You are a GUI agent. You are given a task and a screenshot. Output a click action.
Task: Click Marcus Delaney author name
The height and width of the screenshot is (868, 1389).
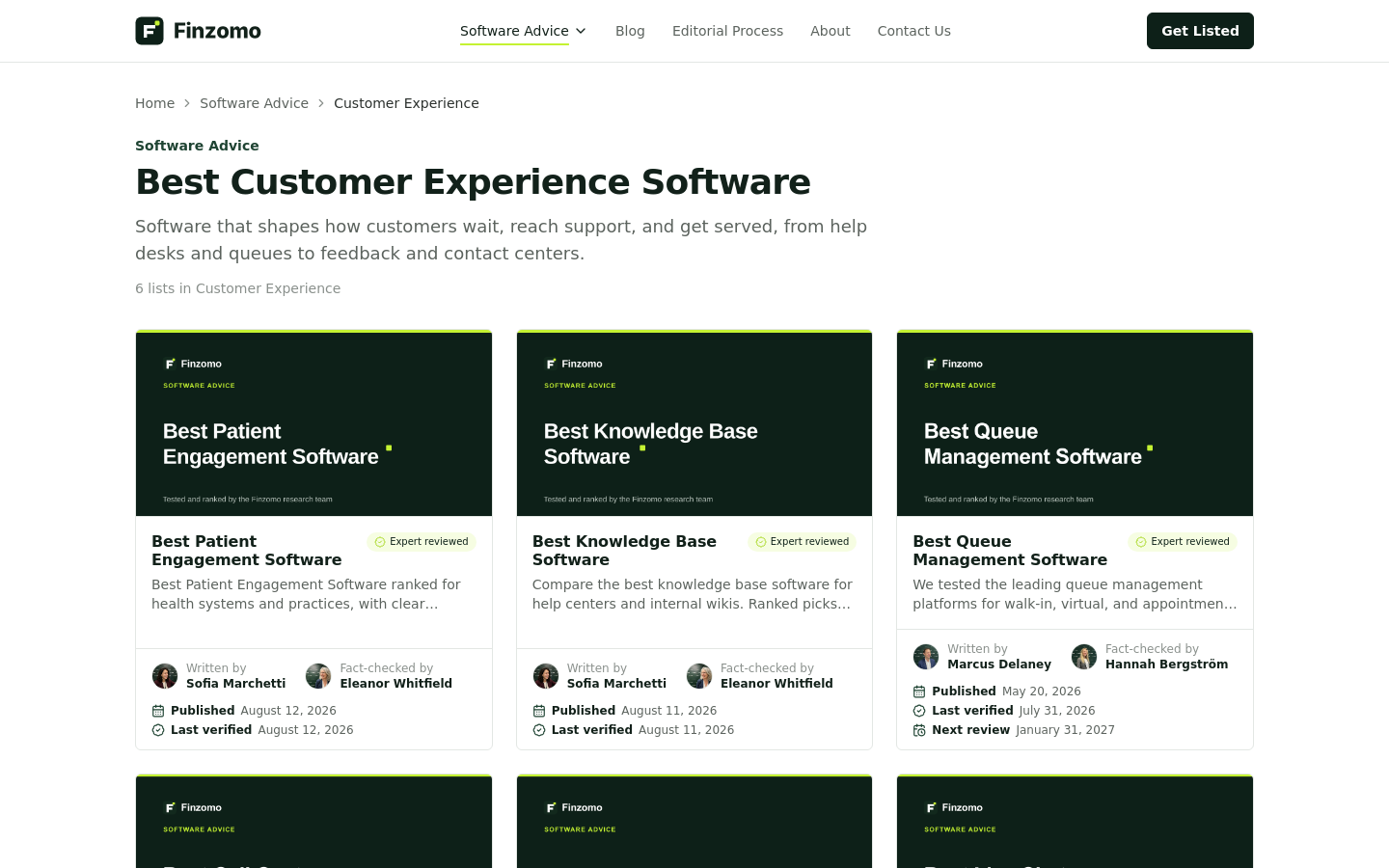pyautogui.click(x=999, y=665)
